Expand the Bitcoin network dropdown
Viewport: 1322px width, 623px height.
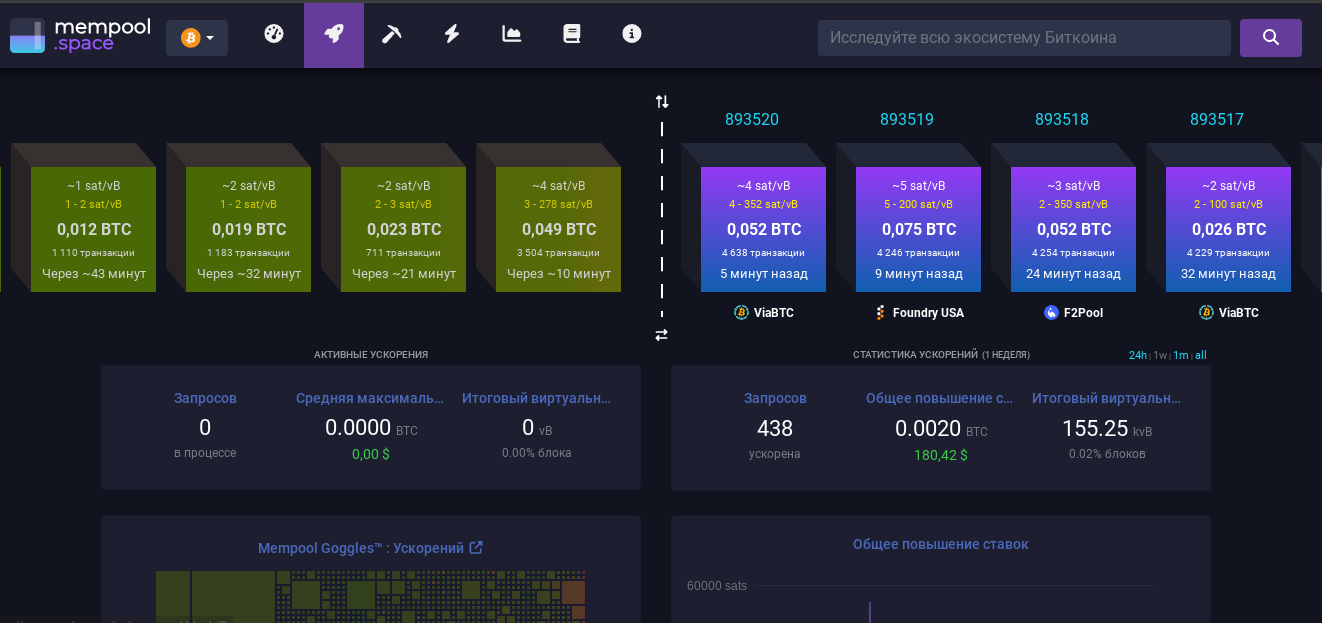point(197,38)
